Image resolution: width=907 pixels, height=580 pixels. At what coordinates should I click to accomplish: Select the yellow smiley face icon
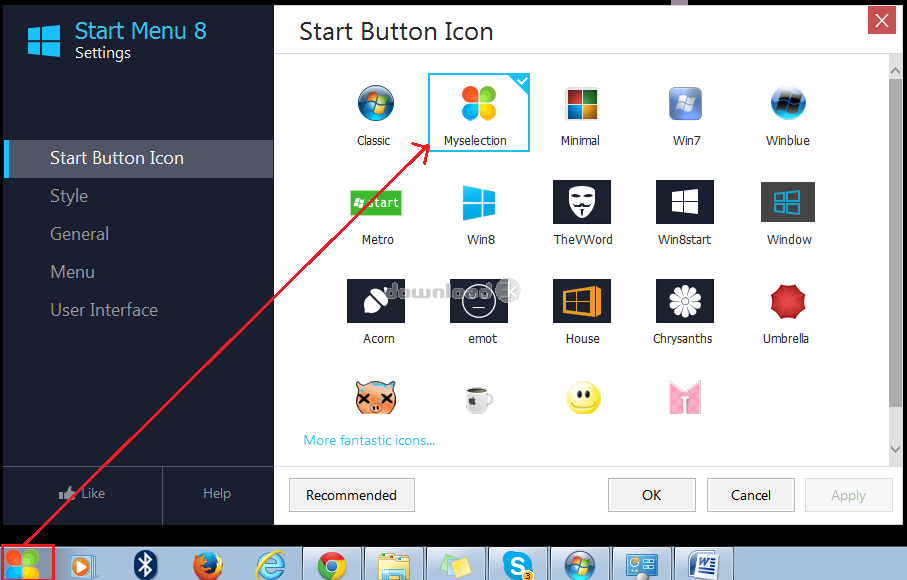click(x=583, y=397)
